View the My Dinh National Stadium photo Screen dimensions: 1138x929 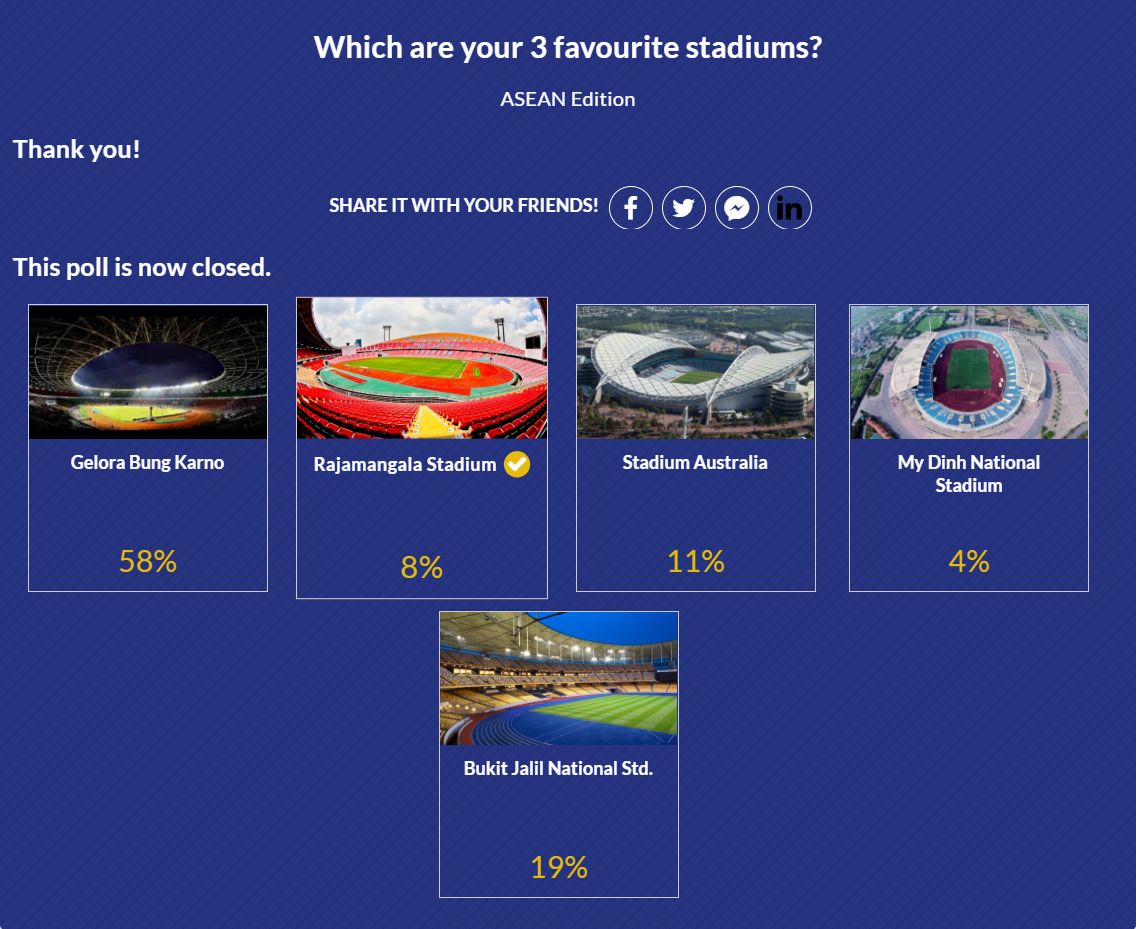coord(968,372)
